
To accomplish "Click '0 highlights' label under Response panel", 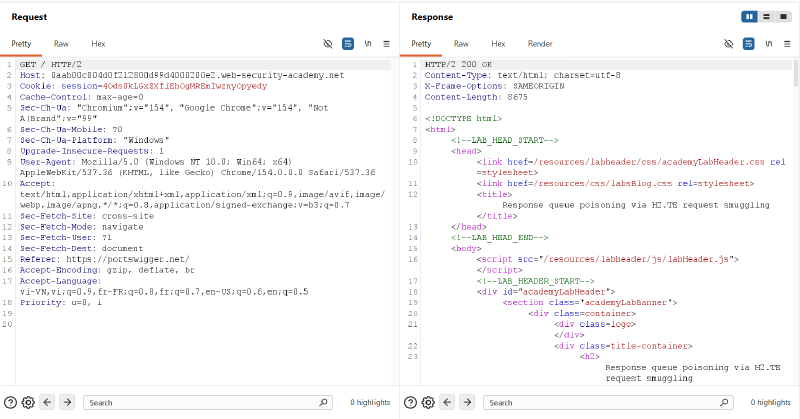I will [x=770, y=403].
